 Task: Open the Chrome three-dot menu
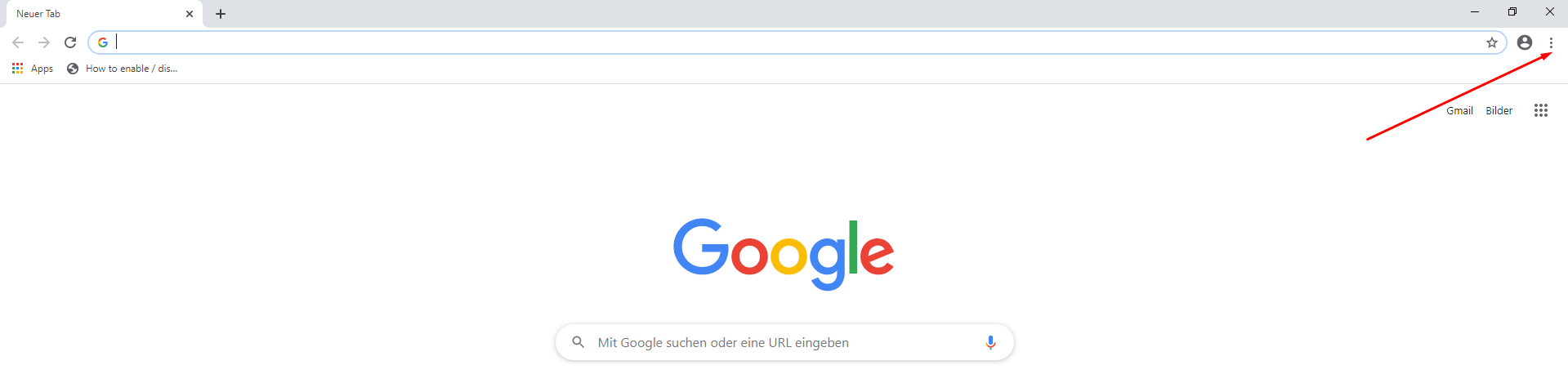click(1551, 42)
